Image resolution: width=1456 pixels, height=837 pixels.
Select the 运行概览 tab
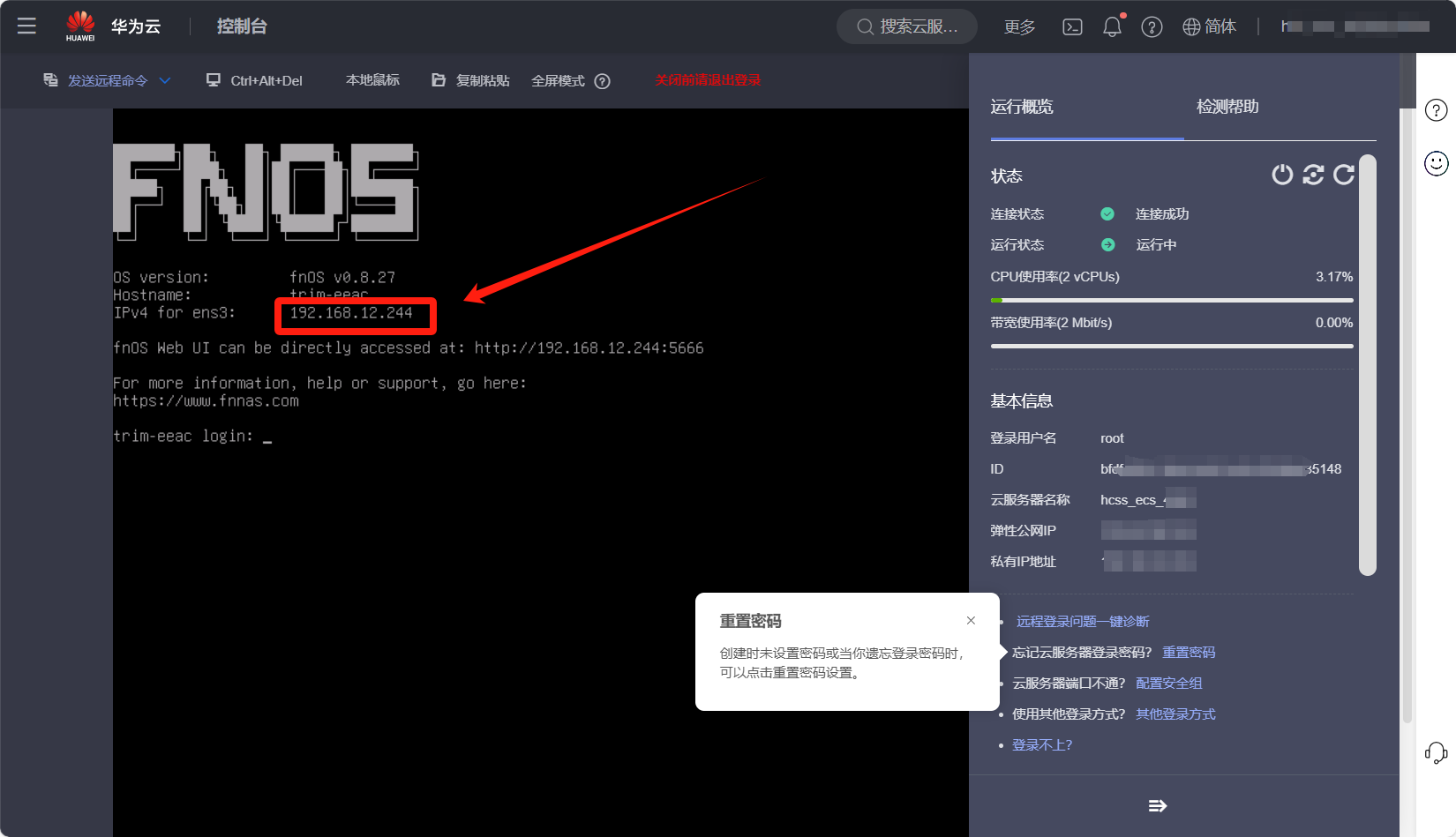[x=1022, y=107]
